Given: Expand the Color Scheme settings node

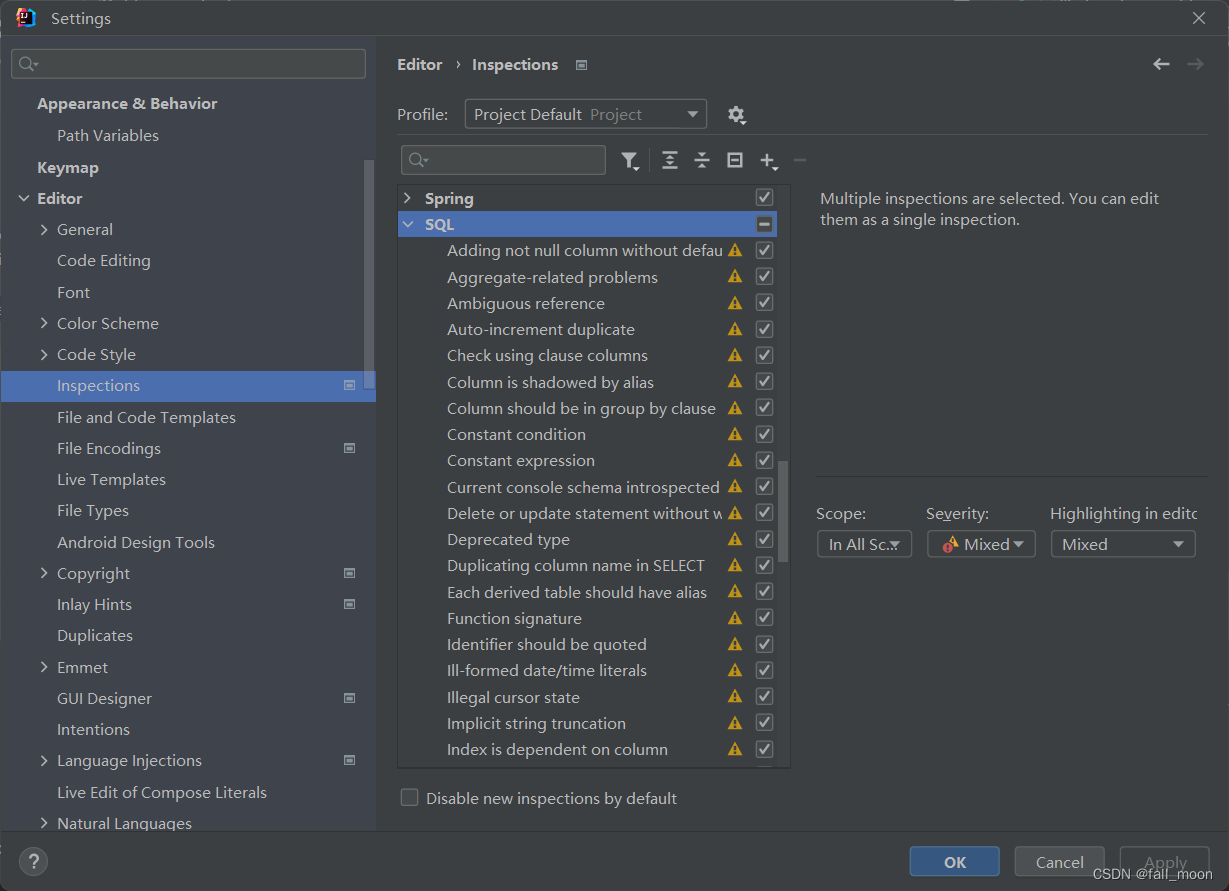Looking at the screenshot, I should pos(44,323).
